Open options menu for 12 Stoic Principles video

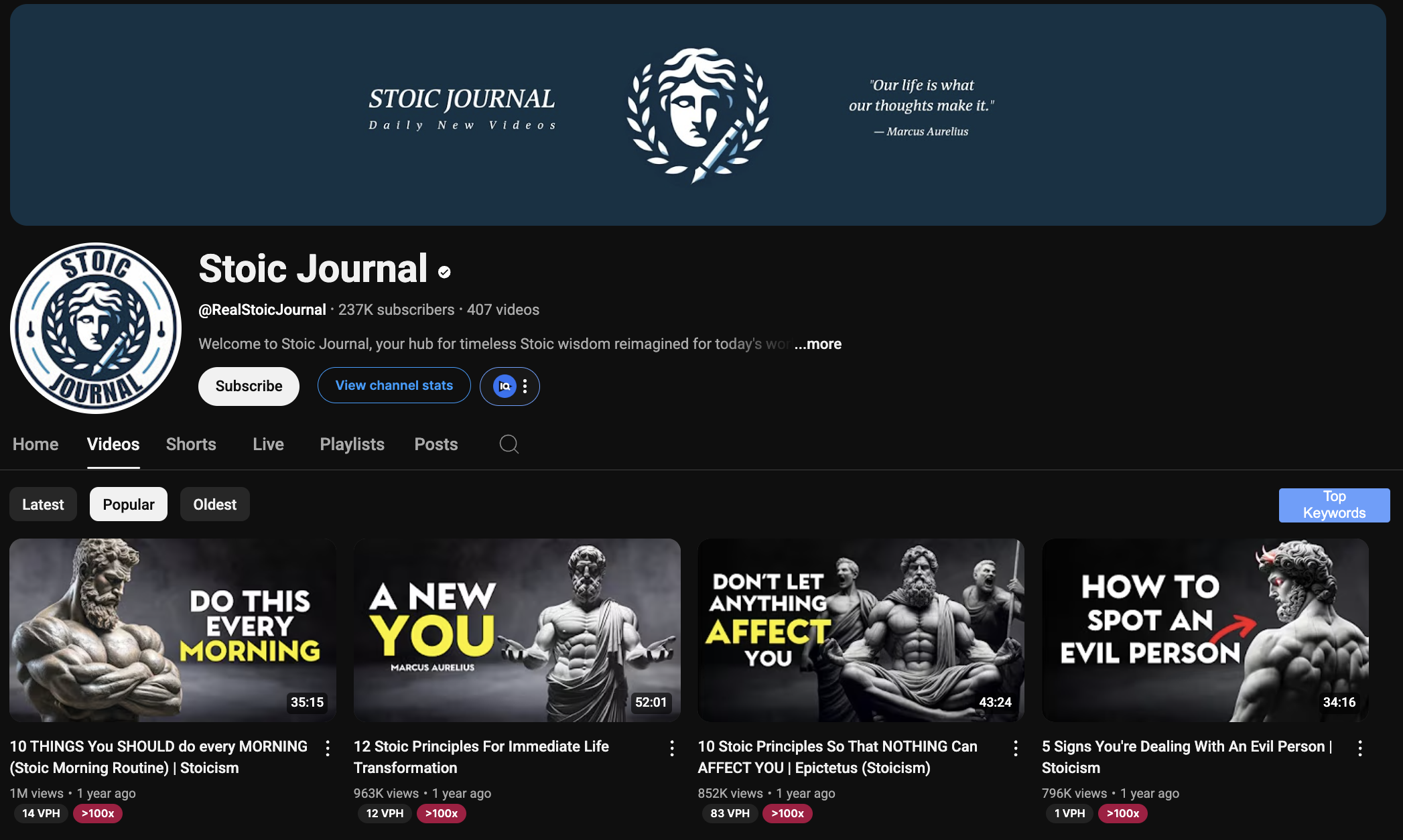[x=672, y=748]
